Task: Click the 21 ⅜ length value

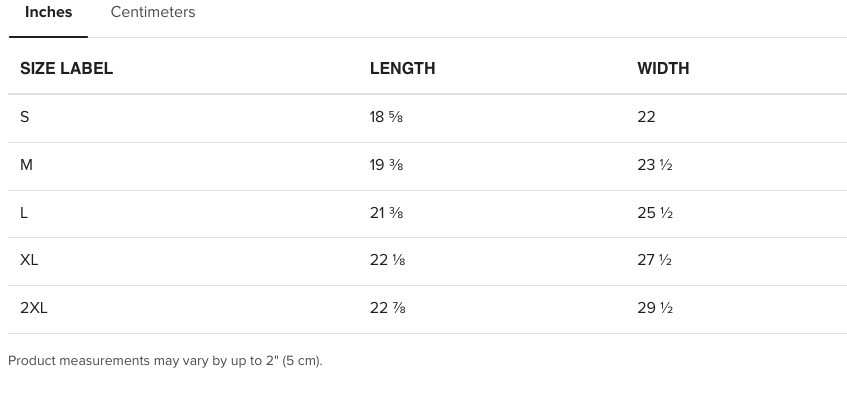Action: click(x=386, y=213)
